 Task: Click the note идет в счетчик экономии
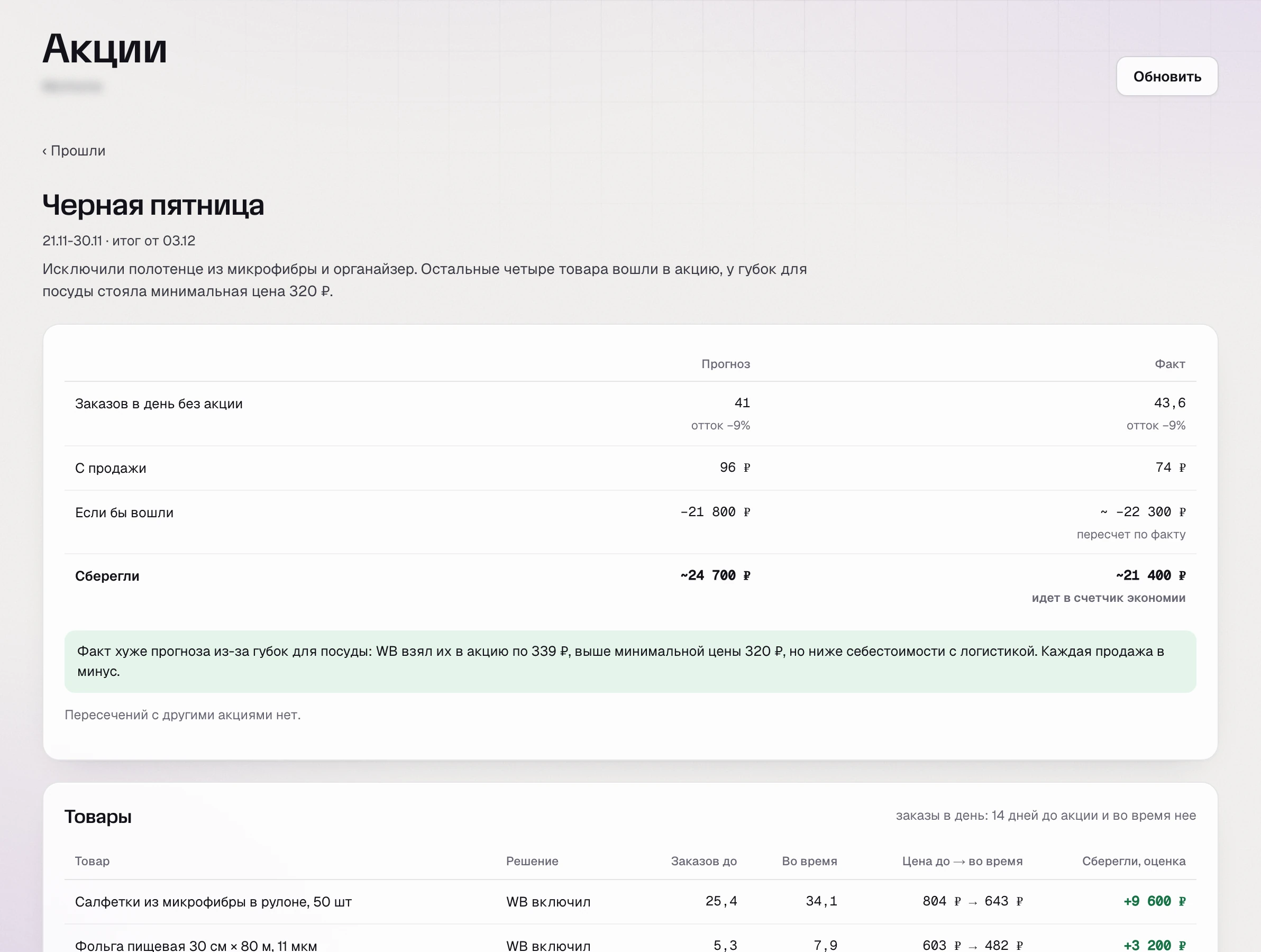(1108, 598)
